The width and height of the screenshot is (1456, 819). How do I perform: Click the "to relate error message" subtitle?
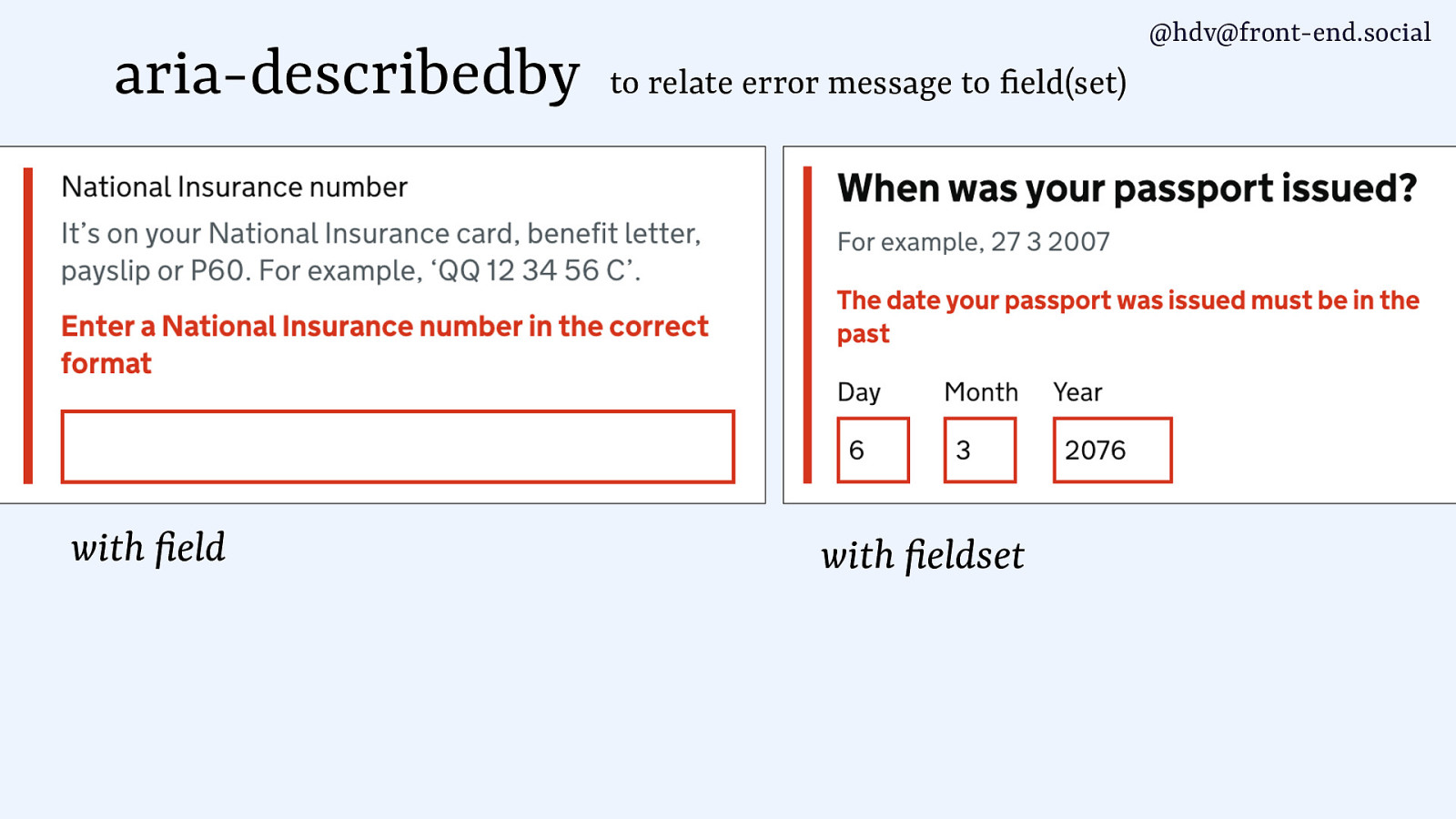click(868, 83)
